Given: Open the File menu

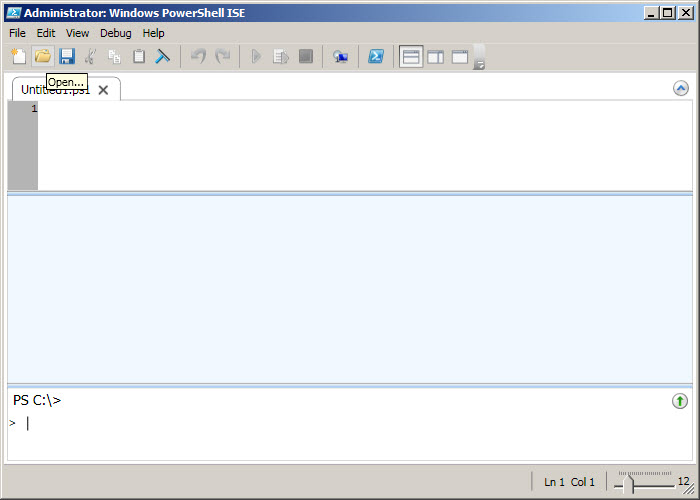Looking at the screenshot, I should tap(17, 33).
